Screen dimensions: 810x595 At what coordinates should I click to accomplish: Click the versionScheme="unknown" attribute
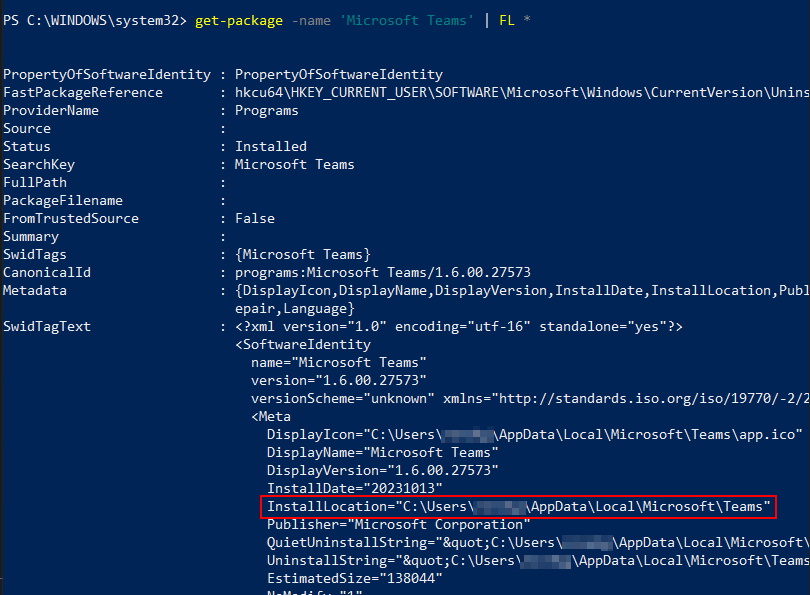pyautogui.click(x=342, y=399)
